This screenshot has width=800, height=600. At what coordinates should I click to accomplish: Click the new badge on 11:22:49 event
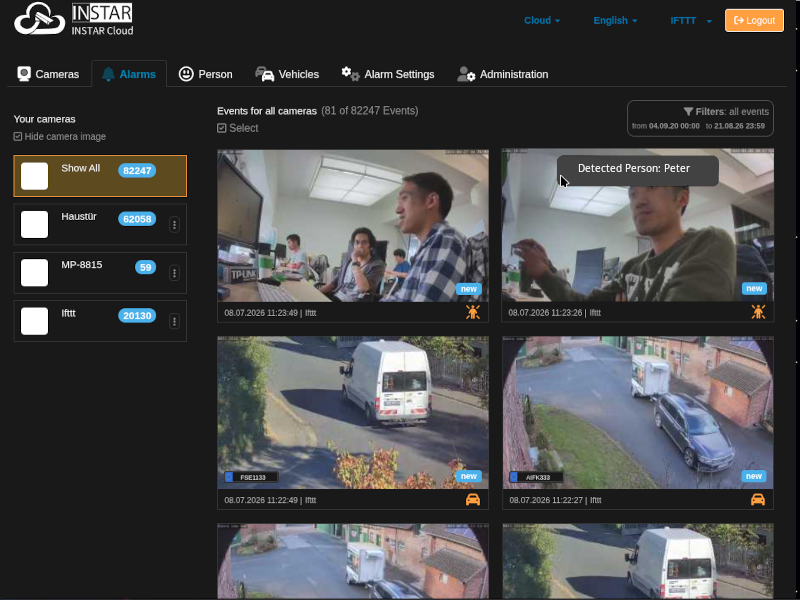469,476
